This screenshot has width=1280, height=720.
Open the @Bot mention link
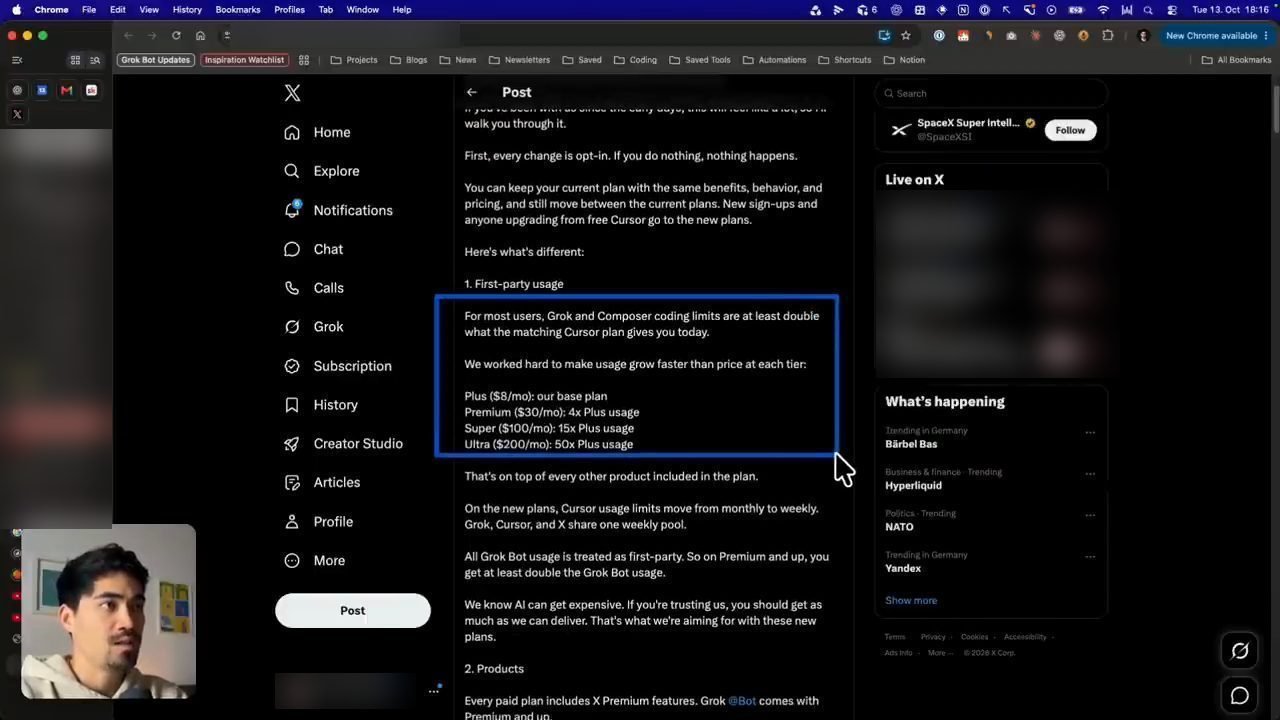[742, 701]
